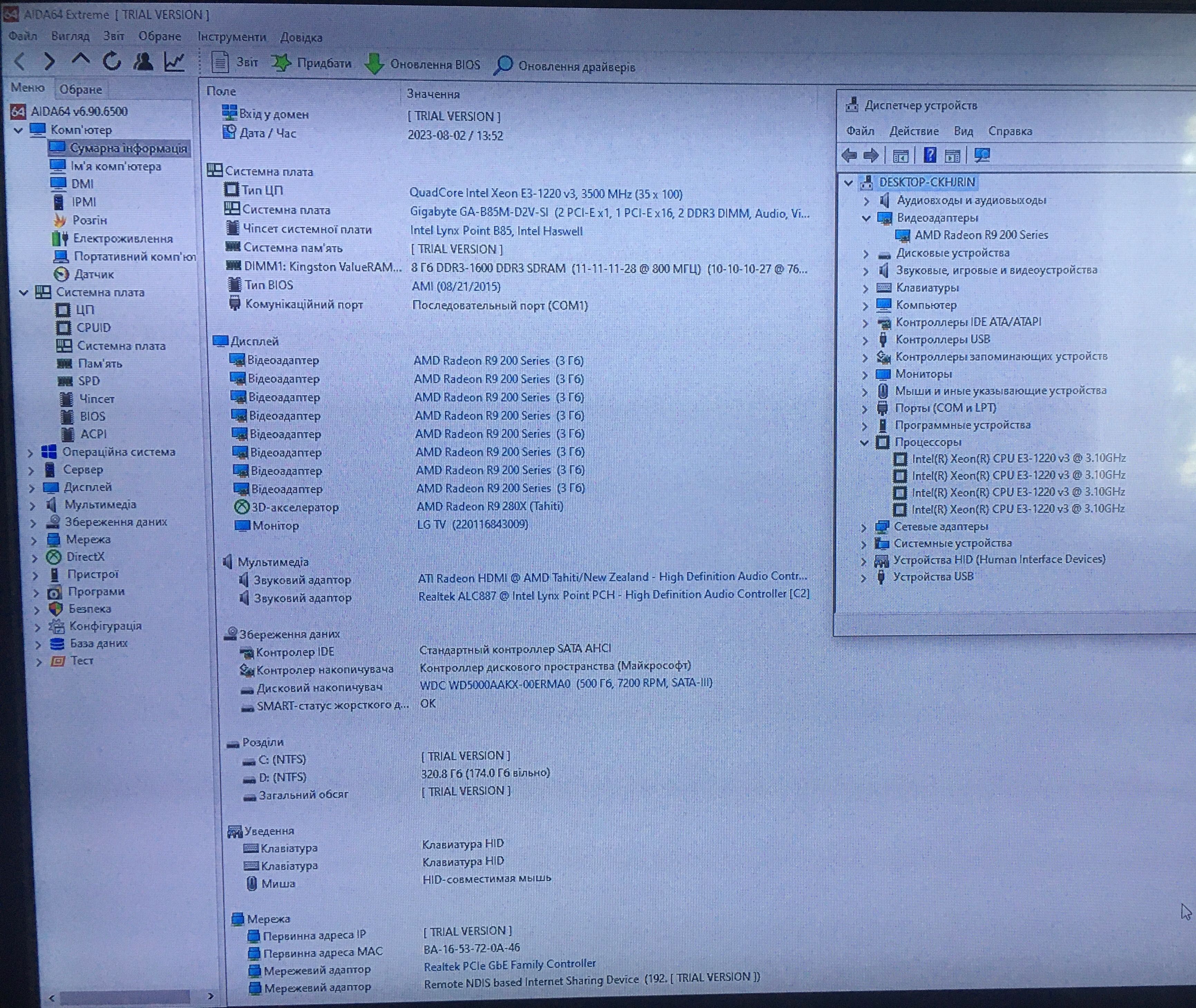Select the Електроживлення tree item
This screenshot has height=1008, width=1196.
tap(113, 238)
